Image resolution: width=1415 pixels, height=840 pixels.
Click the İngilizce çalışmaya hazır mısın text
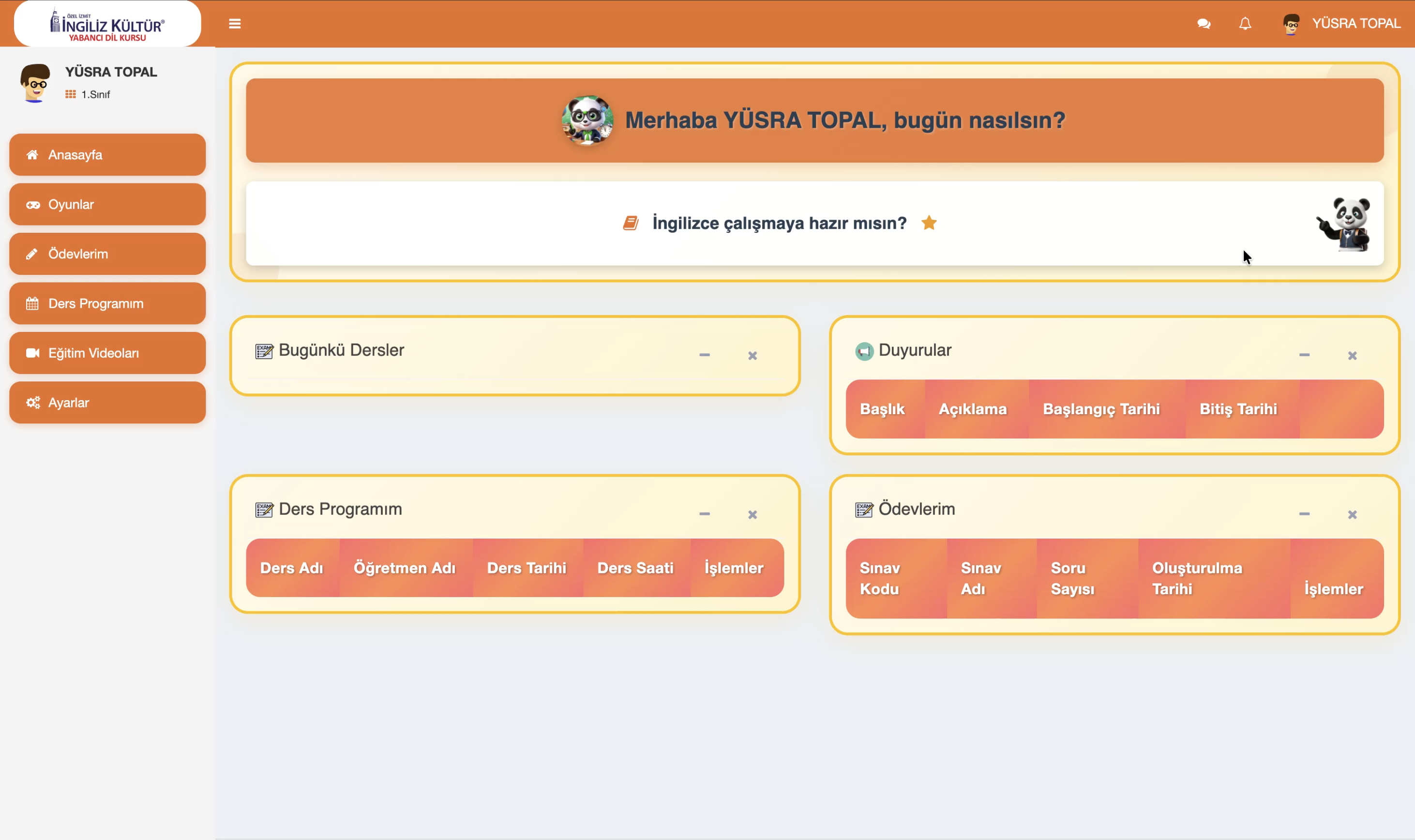(780, 223)
